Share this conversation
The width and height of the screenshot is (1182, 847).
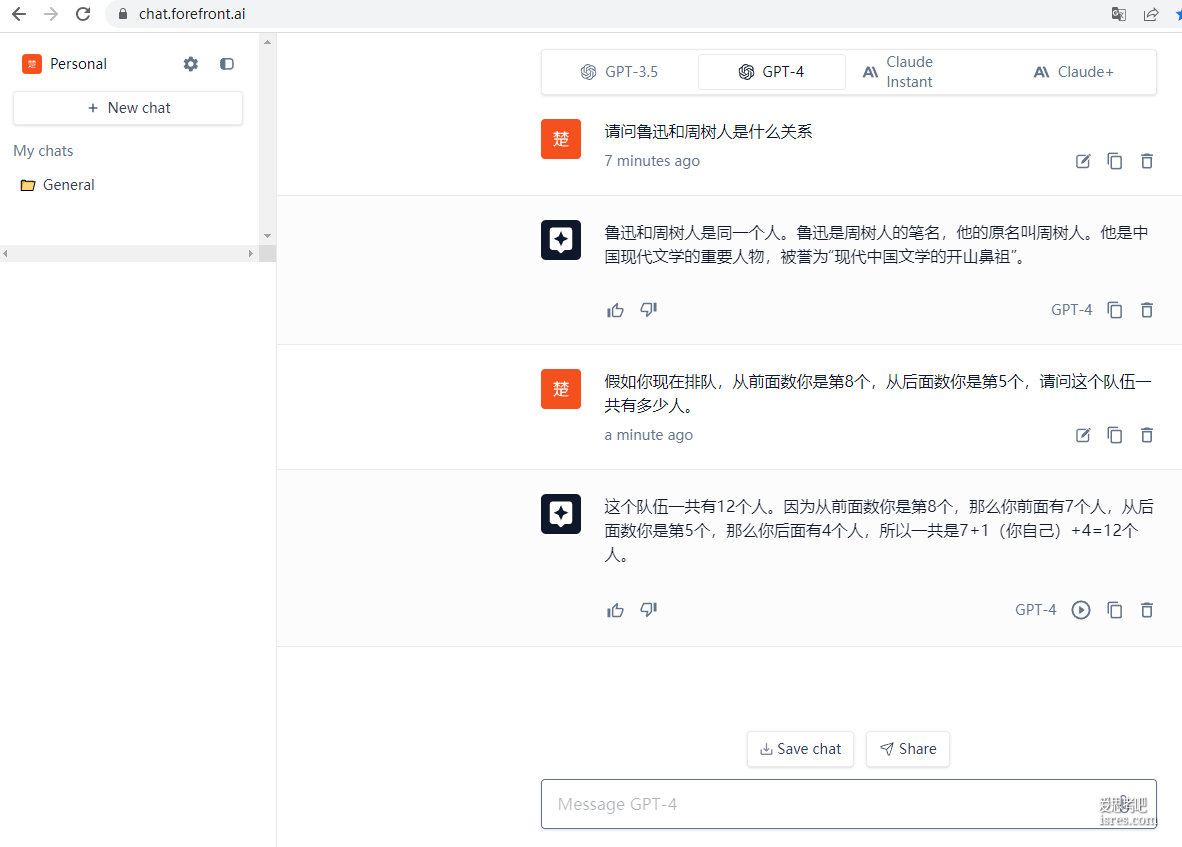[908, 749]
